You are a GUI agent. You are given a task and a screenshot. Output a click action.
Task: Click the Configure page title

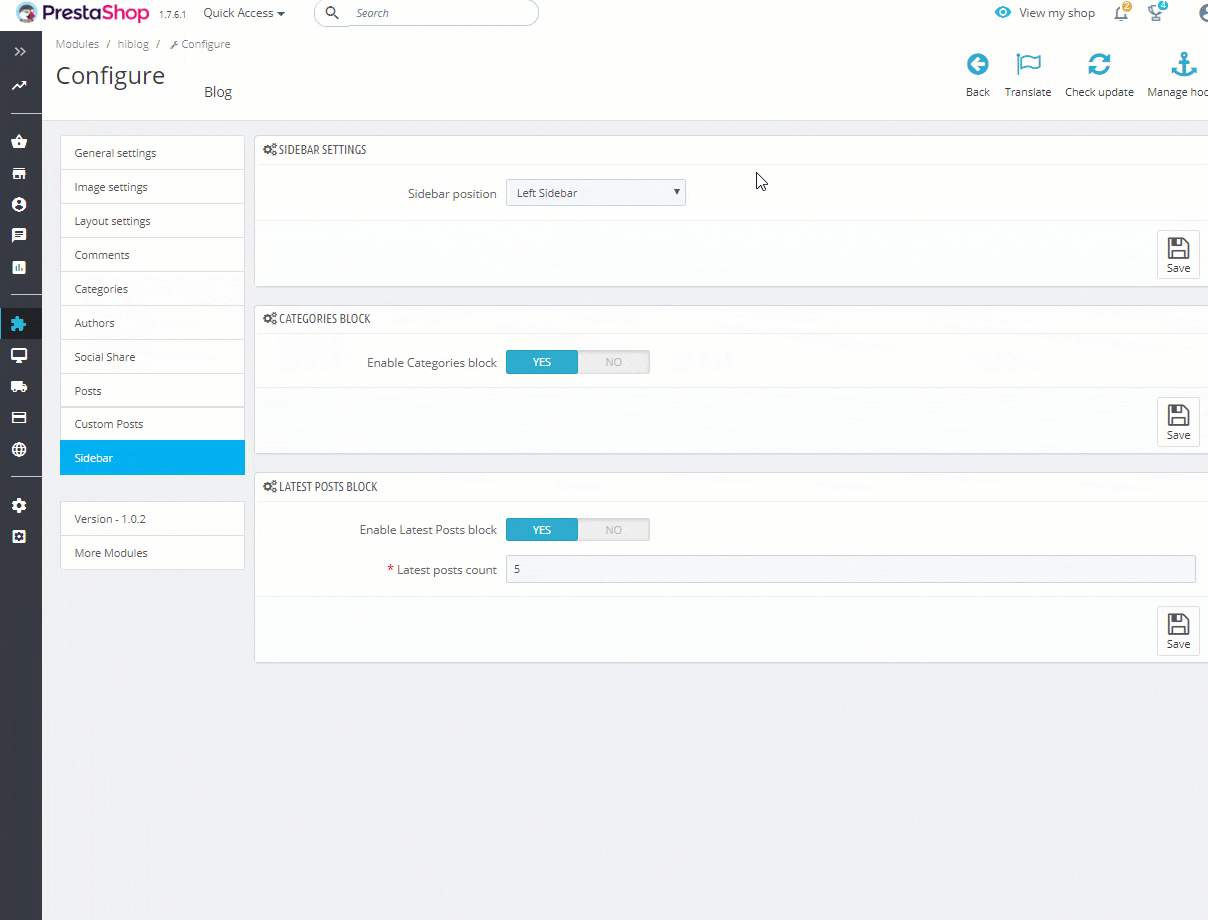tap(110, 76)
